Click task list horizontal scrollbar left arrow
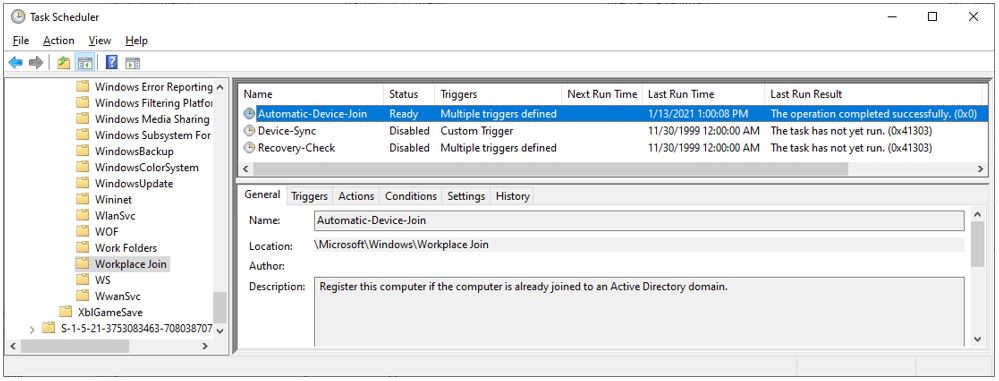999x381 pixels. click(246, 169)
